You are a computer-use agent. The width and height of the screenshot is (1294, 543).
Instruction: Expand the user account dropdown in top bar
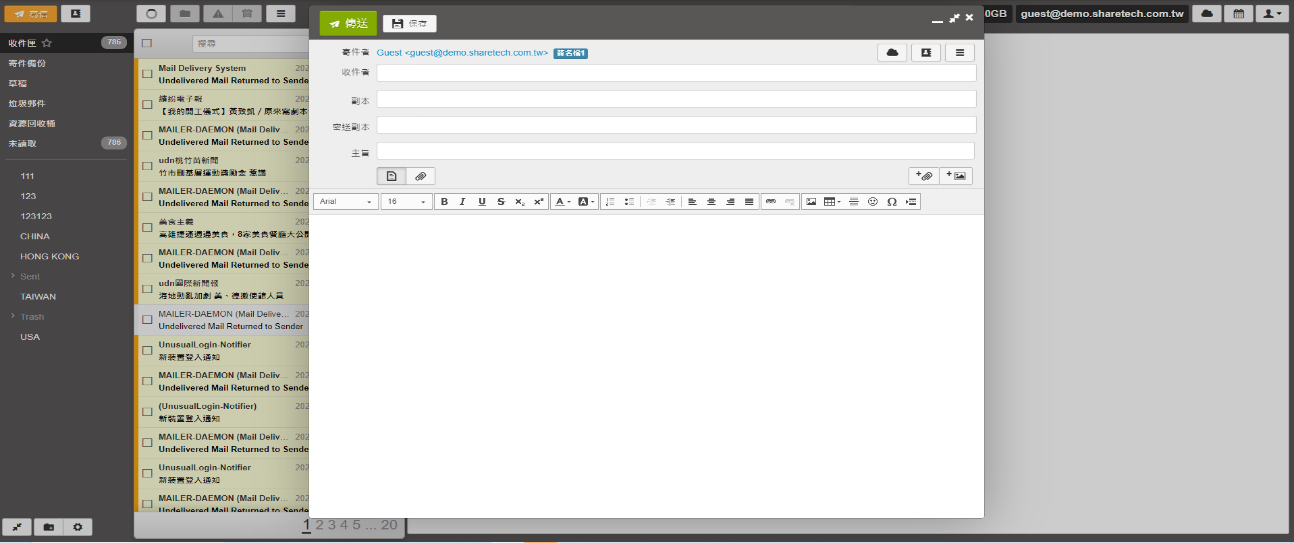click(x=1270, y=14)
